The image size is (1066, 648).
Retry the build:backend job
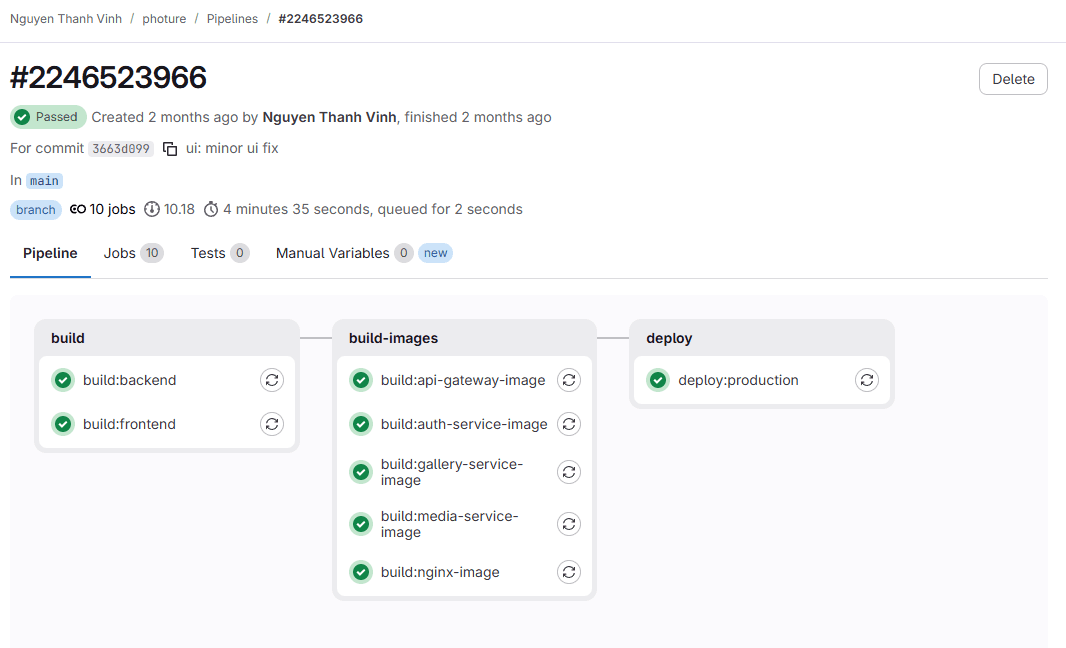point(272,380)
